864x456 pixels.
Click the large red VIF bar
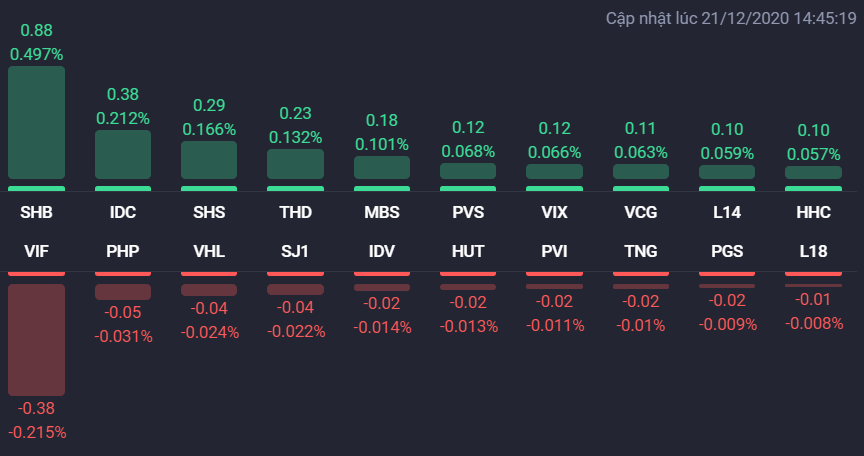[x=36, y=339]
